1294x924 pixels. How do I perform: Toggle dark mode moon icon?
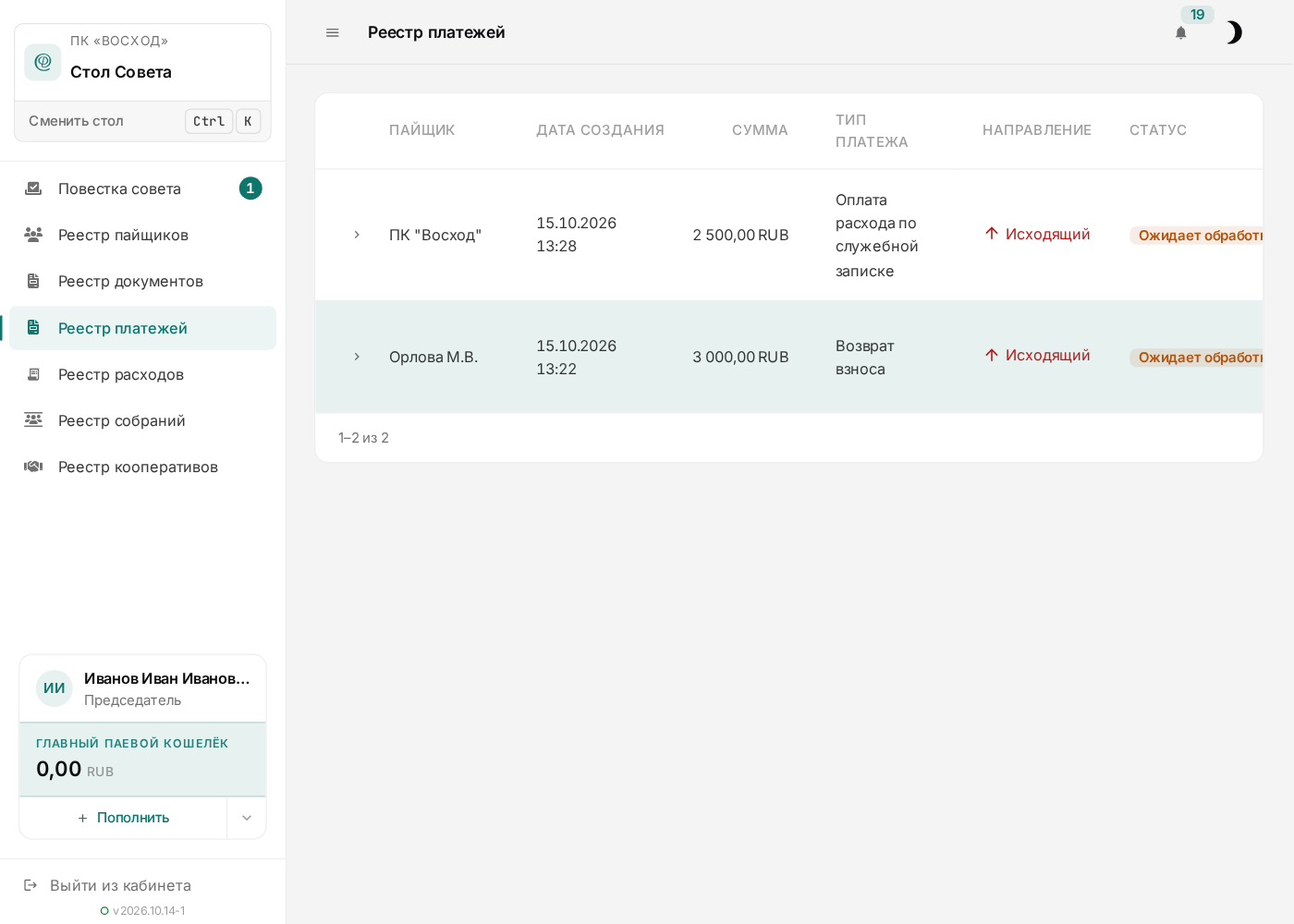click(1234, 32)
